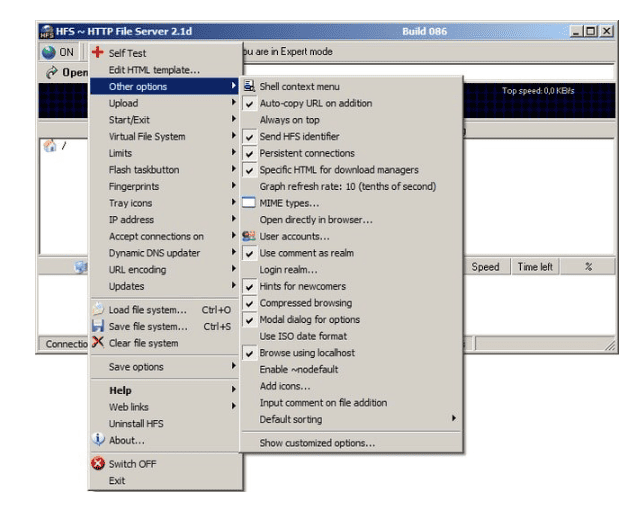The width and height of the screenshot is (639, 516).
Task: Uncheck Browse using localhost
Action: pos(352,353)
